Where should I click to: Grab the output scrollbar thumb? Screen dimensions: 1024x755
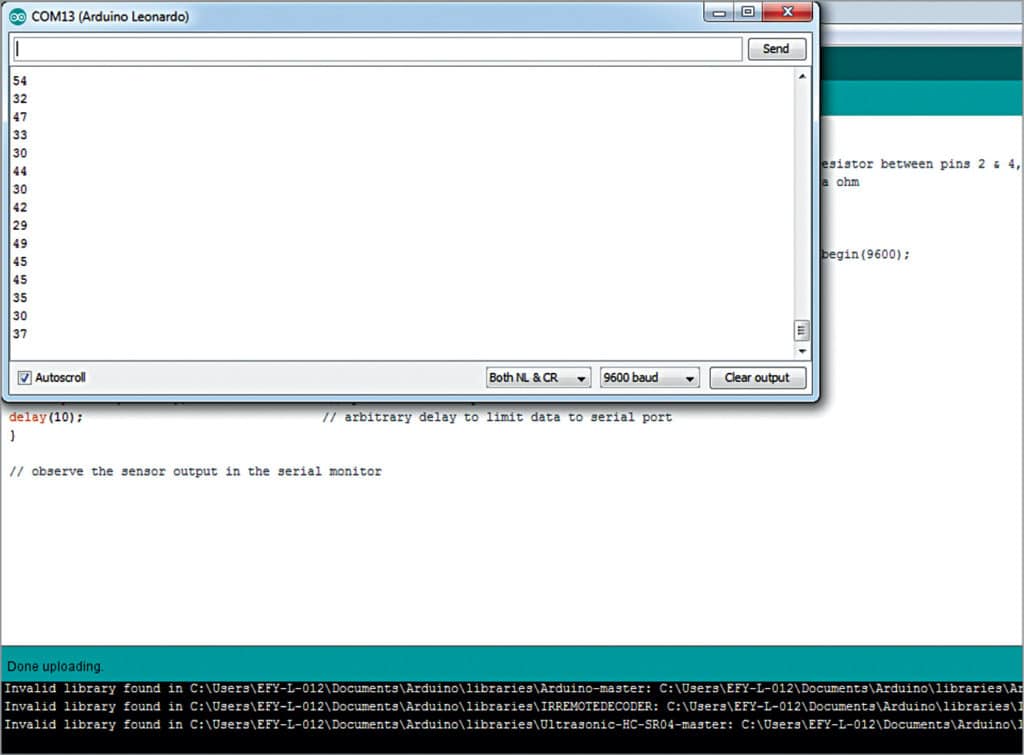(x=801, y=331)
